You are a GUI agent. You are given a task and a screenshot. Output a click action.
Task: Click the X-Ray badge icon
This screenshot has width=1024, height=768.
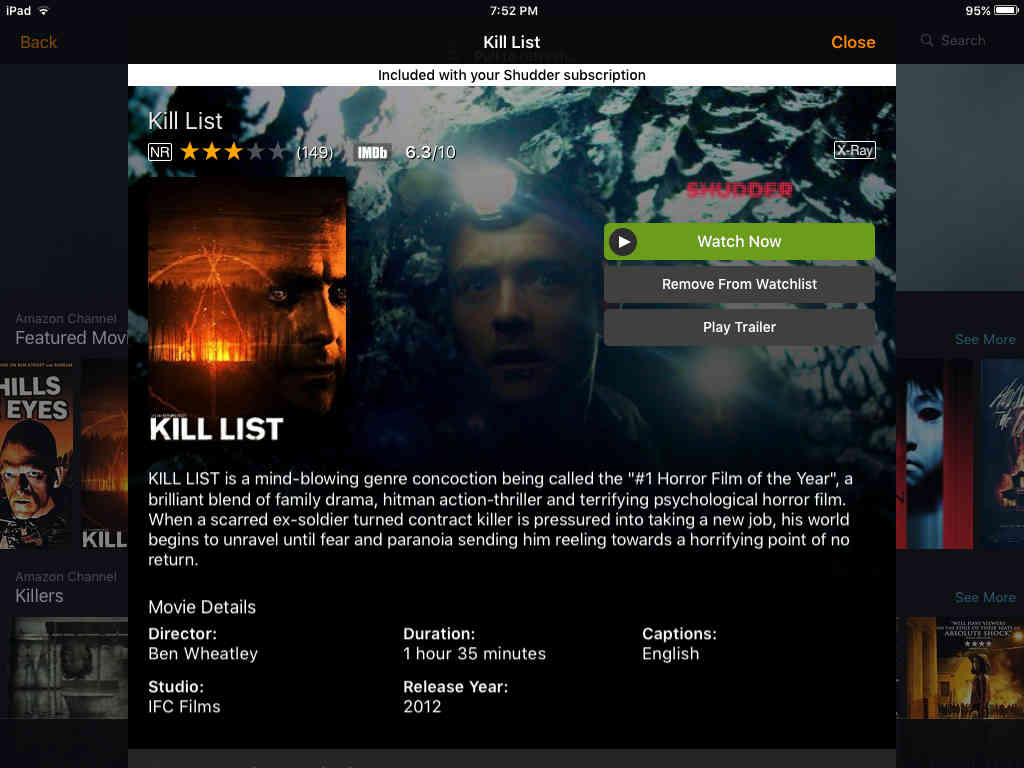[854, 150]
